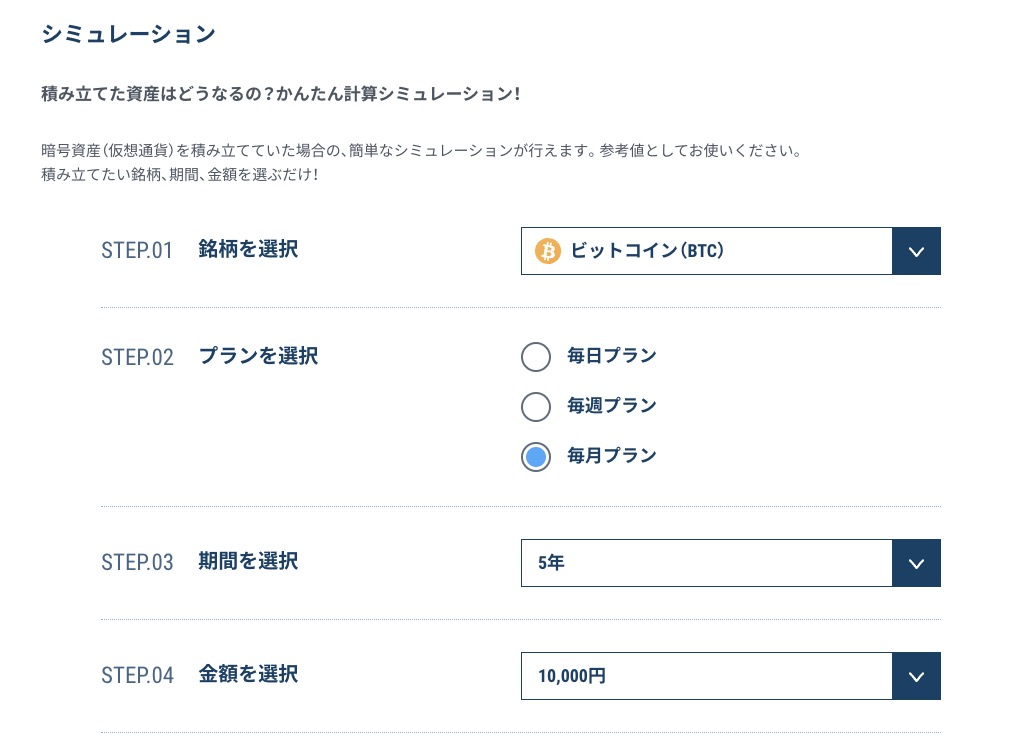Click the シミュレーション page heading
This screenshot has width=1016, height=756.
point(128,34)
